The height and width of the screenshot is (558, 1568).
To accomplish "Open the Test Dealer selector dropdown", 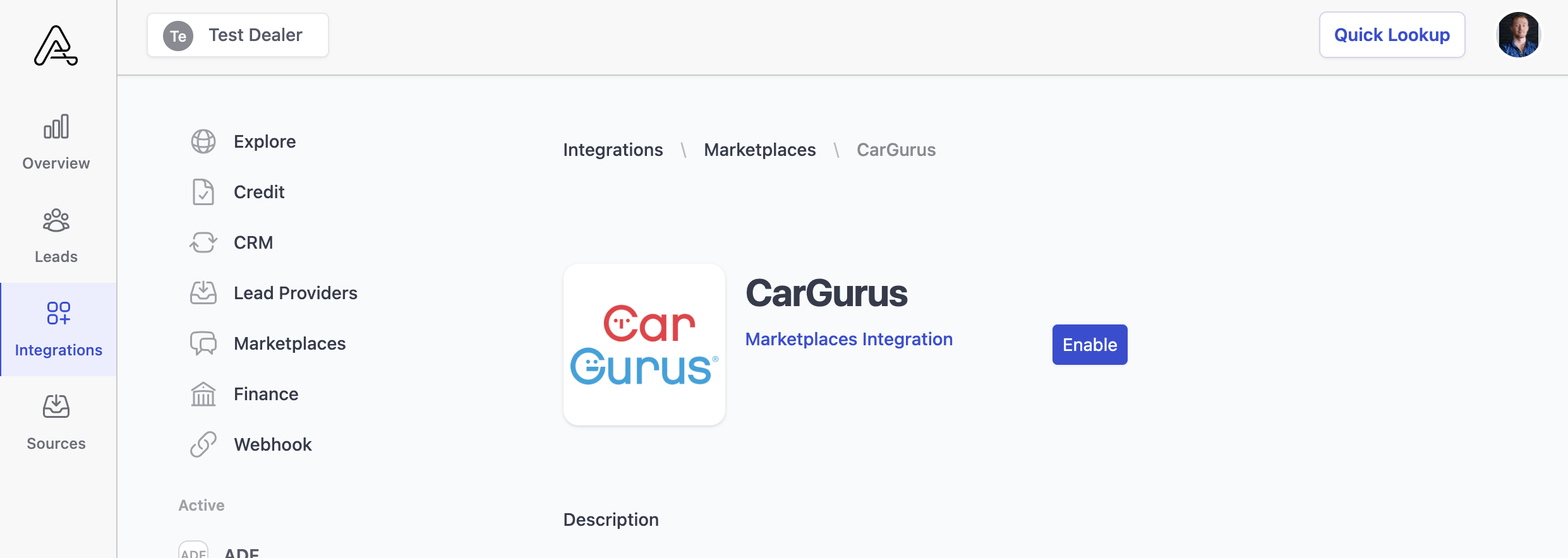I will point(238,35).
